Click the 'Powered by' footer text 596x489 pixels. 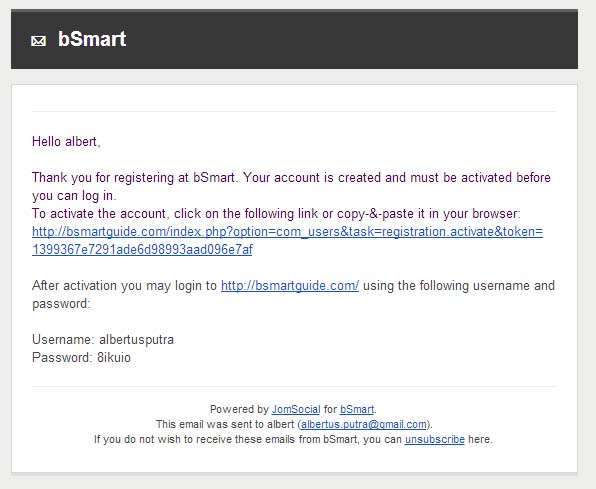point(239,409)
